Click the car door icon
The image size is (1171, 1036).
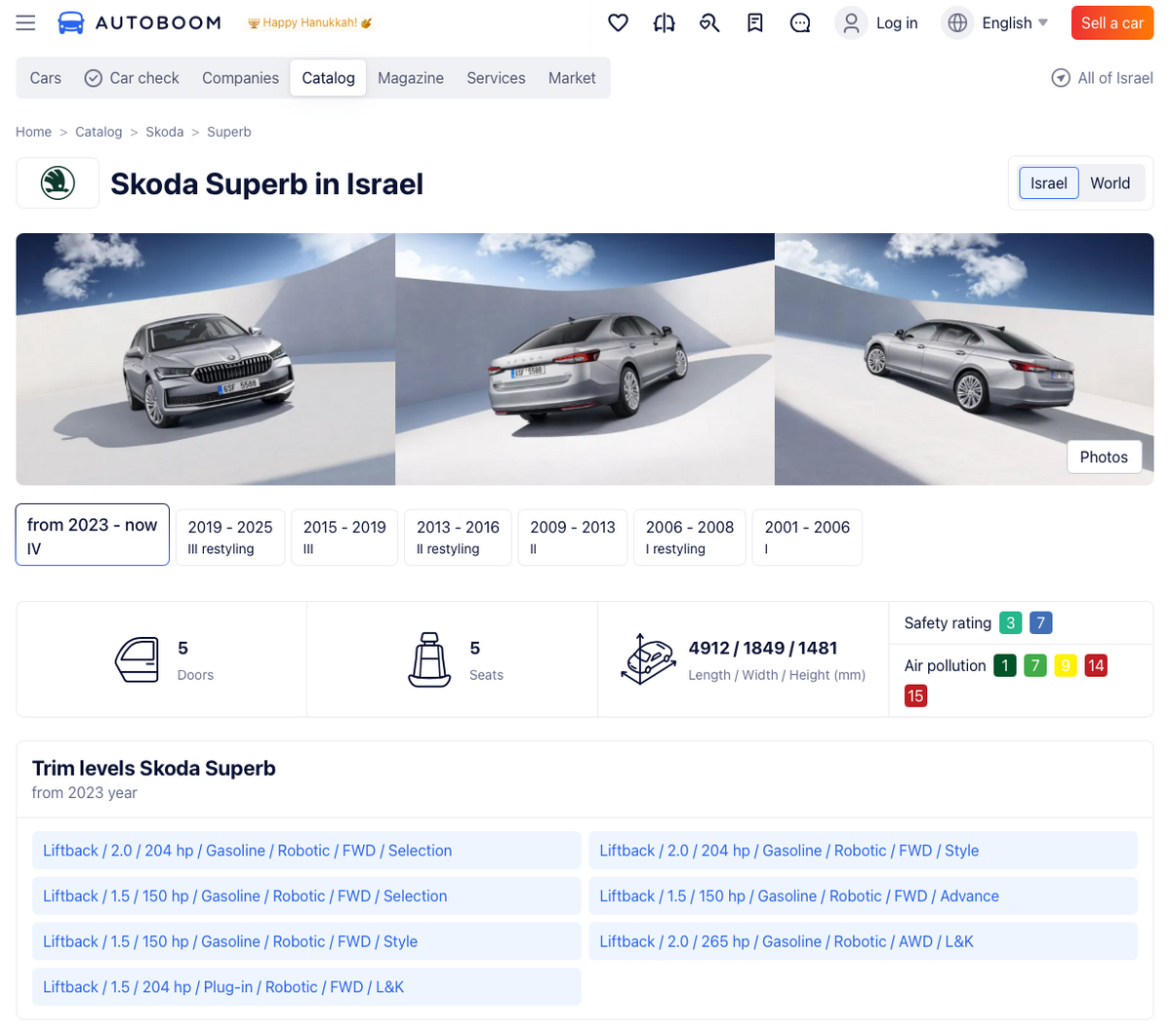point(137,659)
